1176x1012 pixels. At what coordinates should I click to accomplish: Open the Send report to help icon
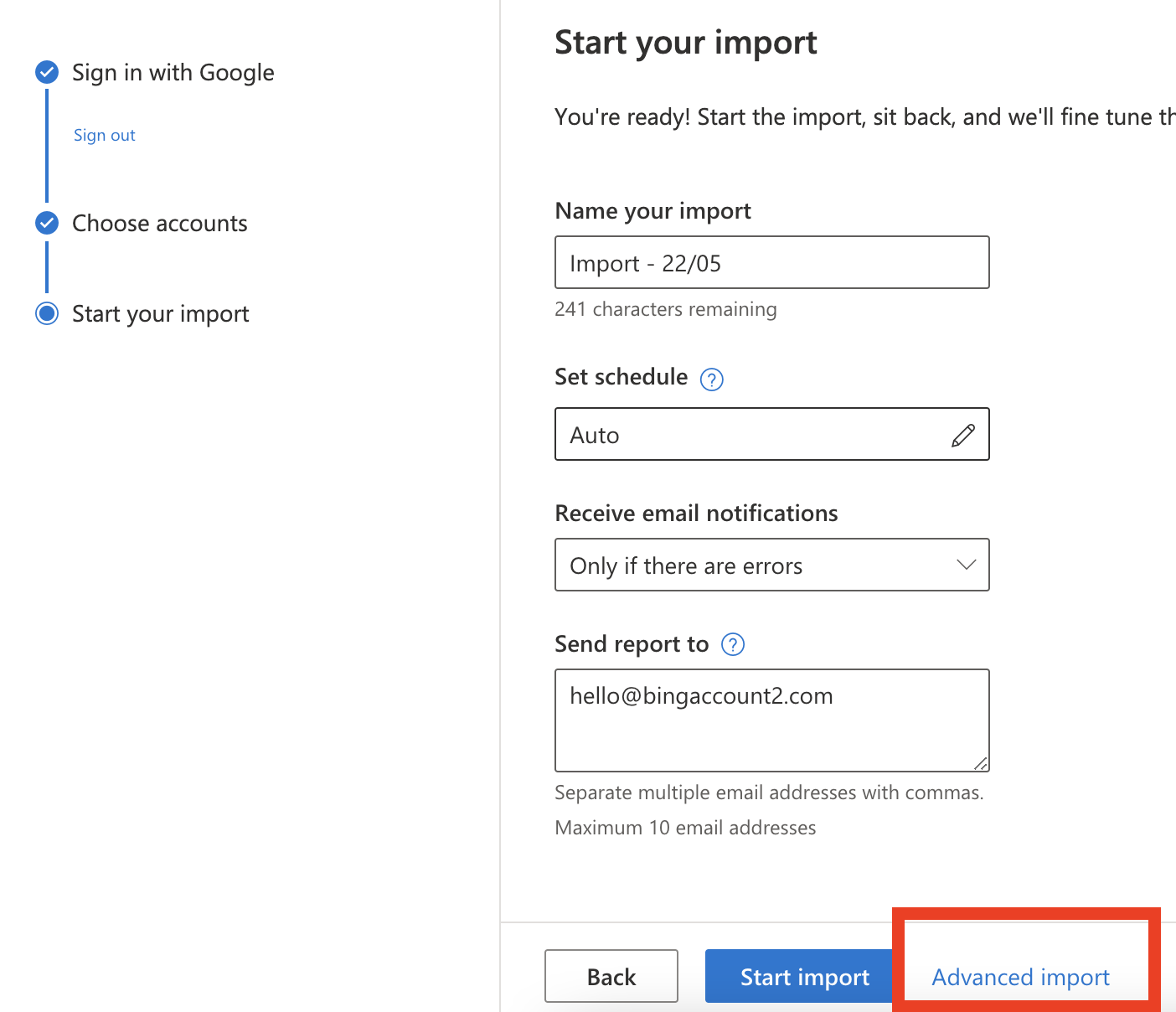tap(733, 644)
